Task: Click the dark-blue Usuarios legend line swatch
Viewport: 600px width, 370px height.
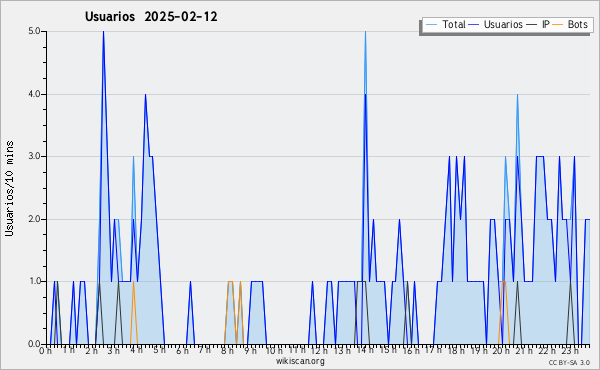Action: tap(474, 25)
